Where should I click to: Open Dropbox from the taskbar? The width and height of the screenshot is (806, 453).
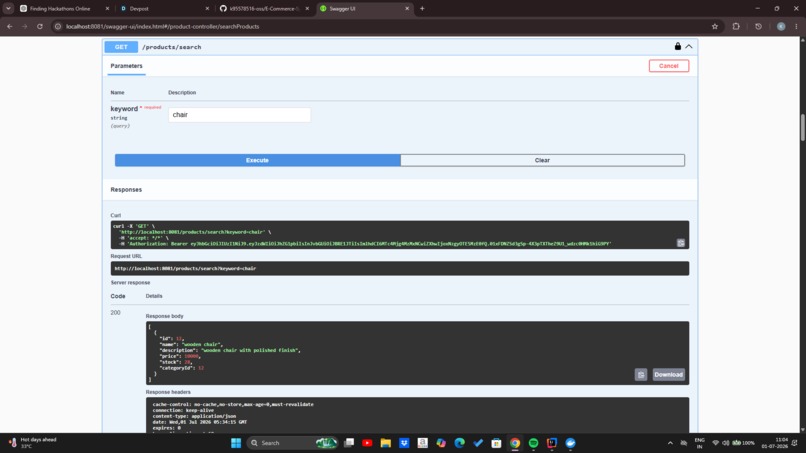[404, 443]
